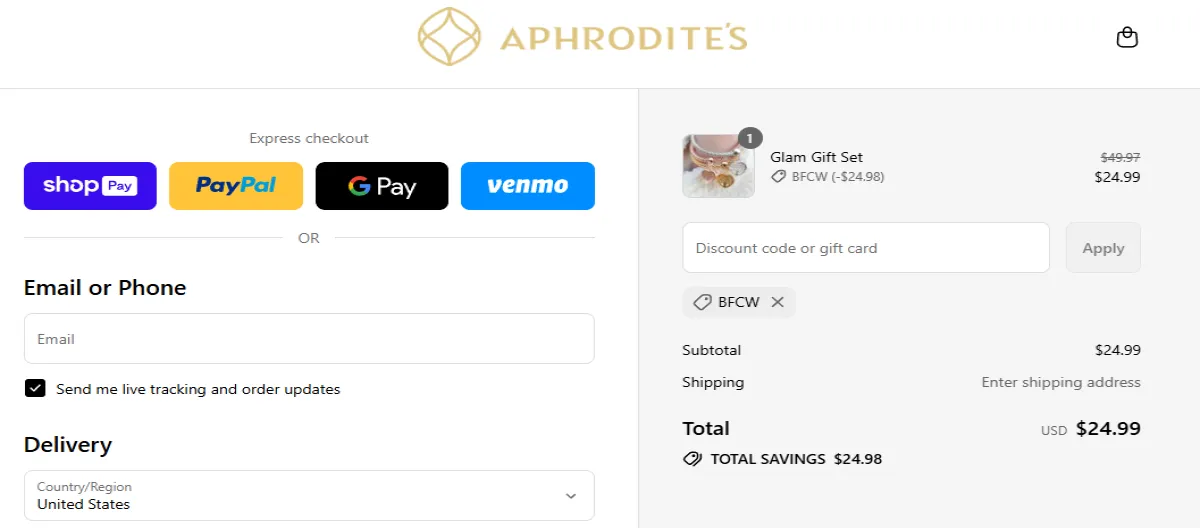Image resolution: width=1200 pixels, height=528 pixels.
Task: Click the Email input field
Action: (309, 339)
